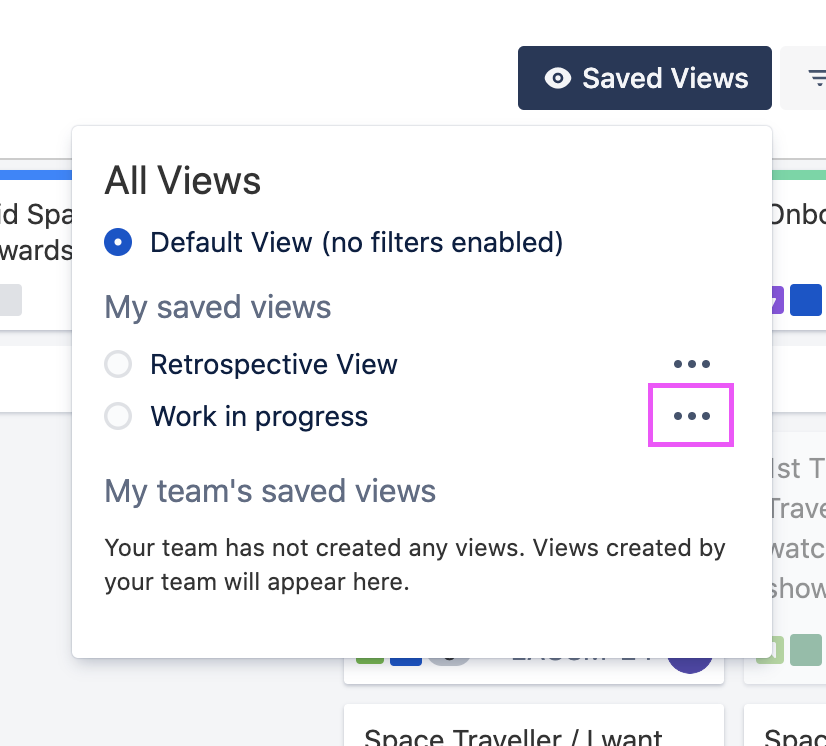Choose Work in progress label text
The image size is (826, 746).
pyautogui.click(x=259, y=416)
